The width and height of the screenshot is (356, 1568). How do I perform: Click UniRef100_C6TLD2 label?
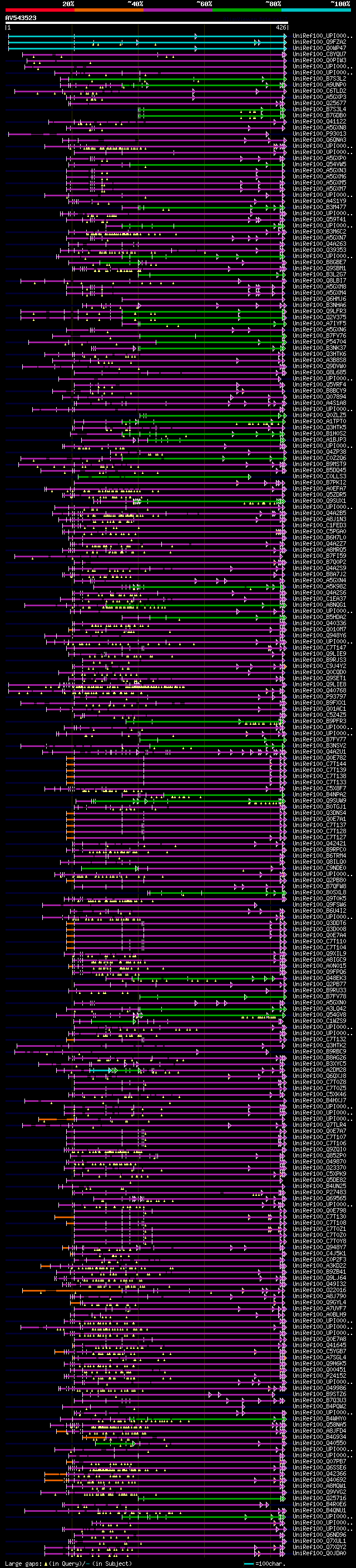(319, 91)
